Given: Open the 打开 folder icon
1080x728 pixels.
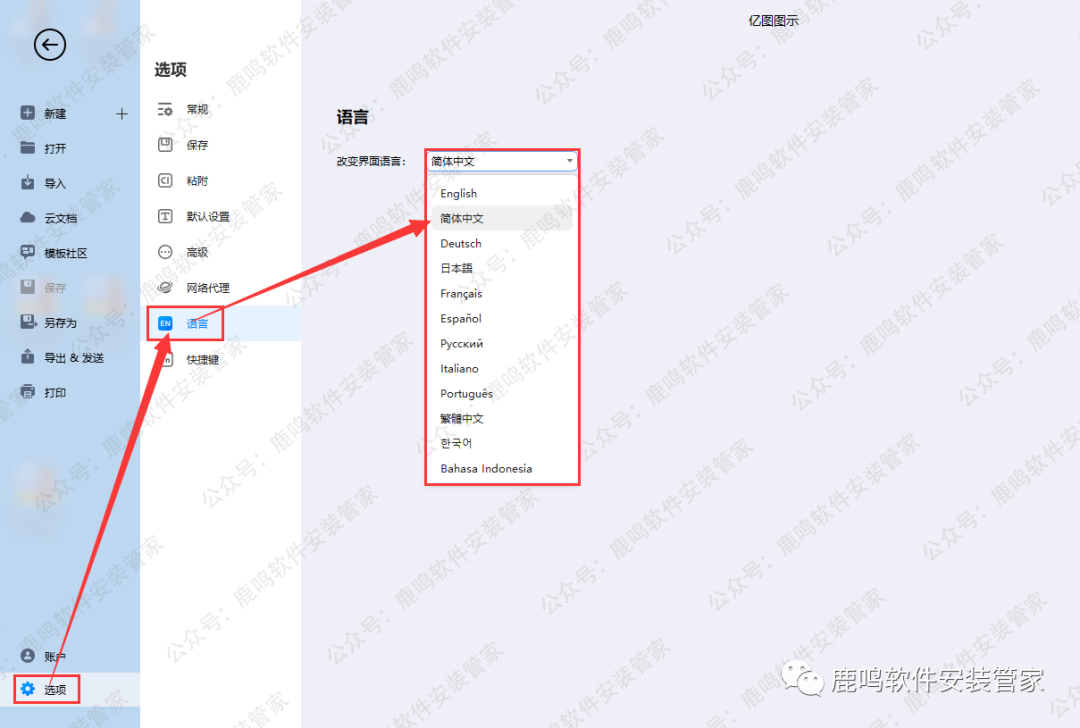Looking at the screenshot, I should (x=28, y=148).
